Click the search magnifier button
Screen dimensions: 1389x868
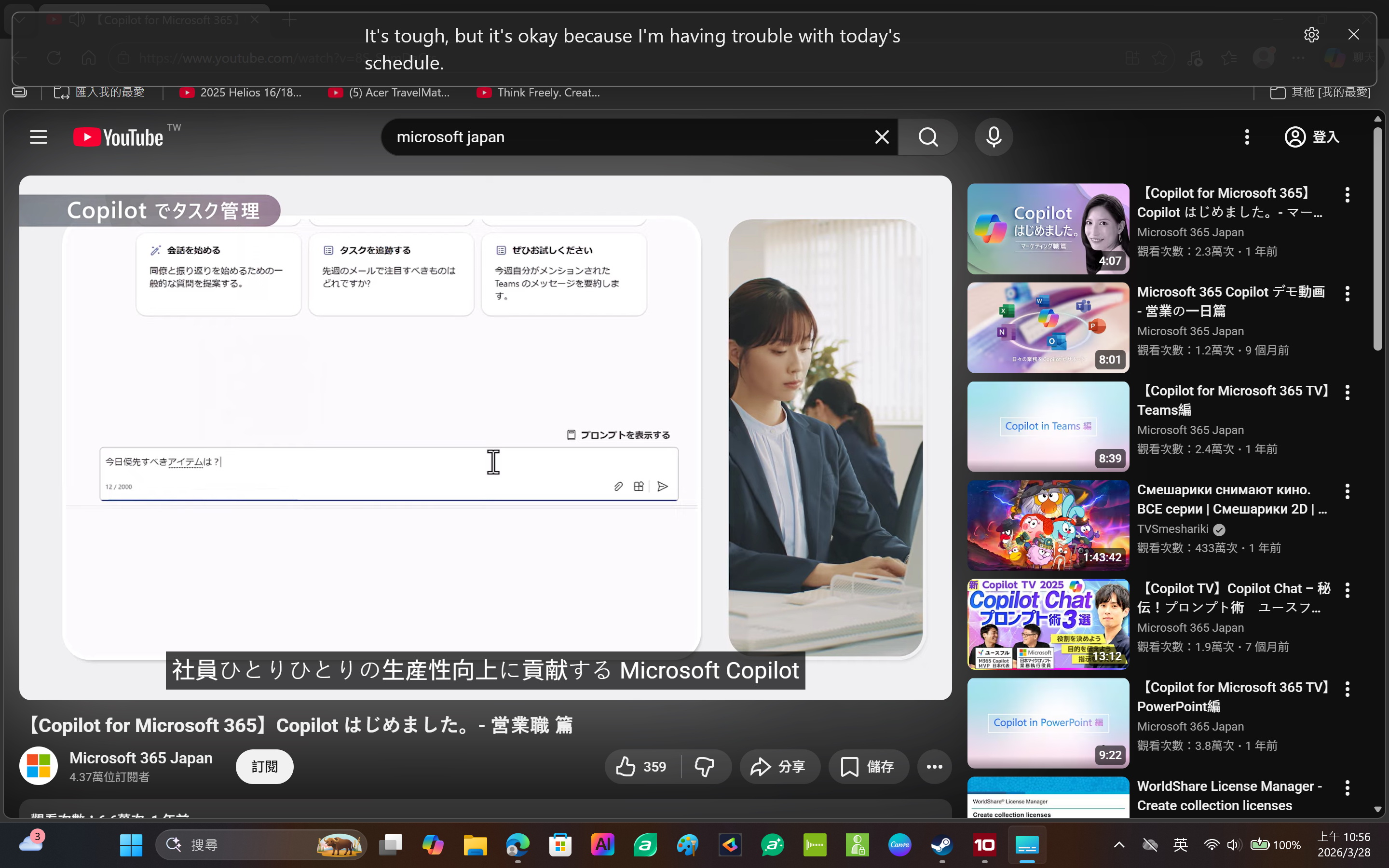[x=927, y=137]
